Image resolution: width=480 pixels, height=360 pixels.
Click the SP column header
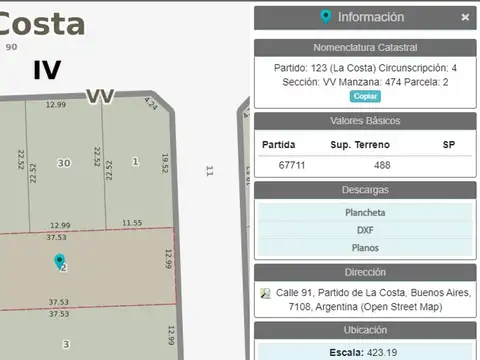(x=449, y=145)
